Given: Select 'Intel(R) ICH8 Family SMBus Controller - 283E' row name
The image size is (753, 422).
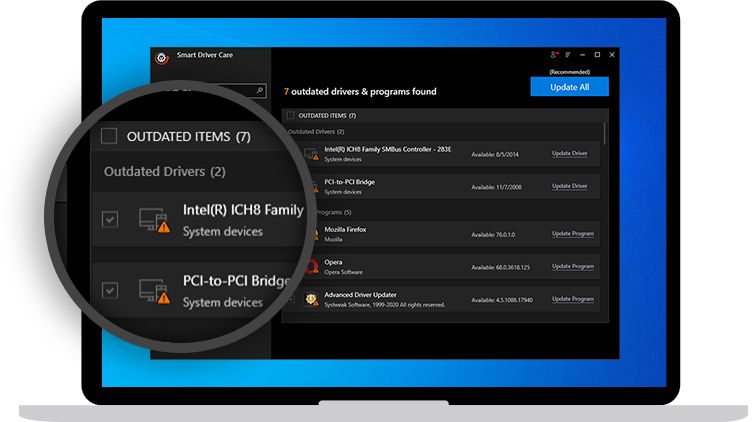Looking at the screenshot, I should tap(388, 149).
